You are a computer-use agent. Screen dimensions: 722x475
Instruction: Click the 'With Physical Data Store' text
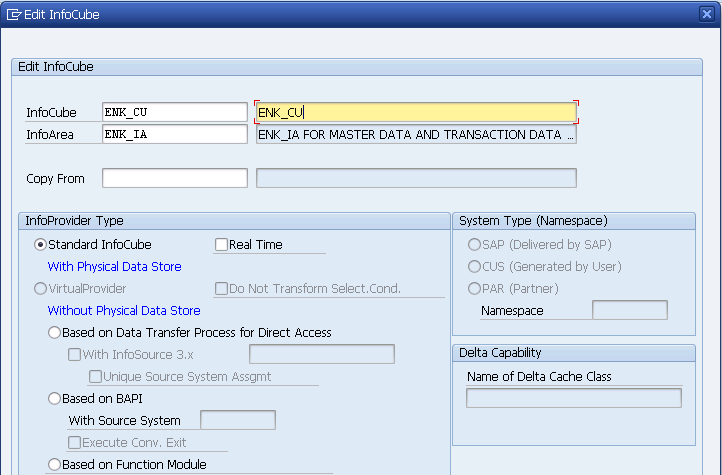pos(115,266)
